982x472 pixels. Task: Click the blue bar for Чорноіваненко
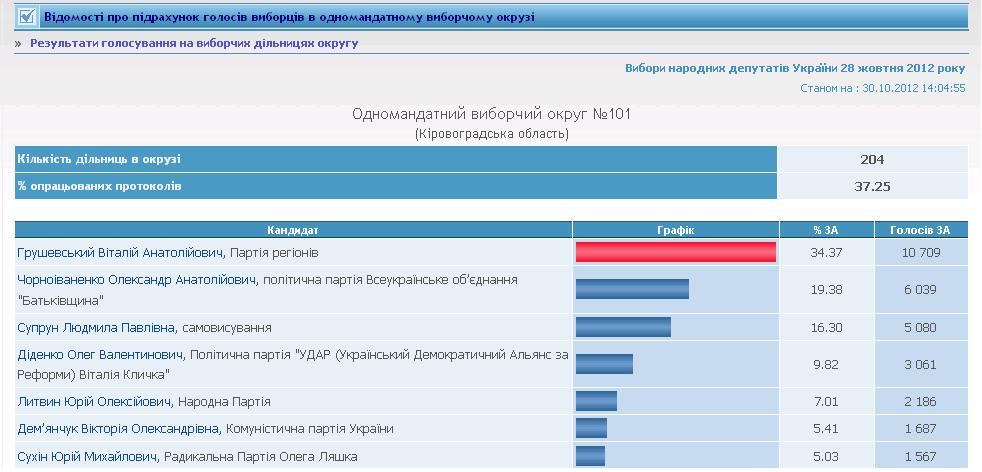point(632,289)
